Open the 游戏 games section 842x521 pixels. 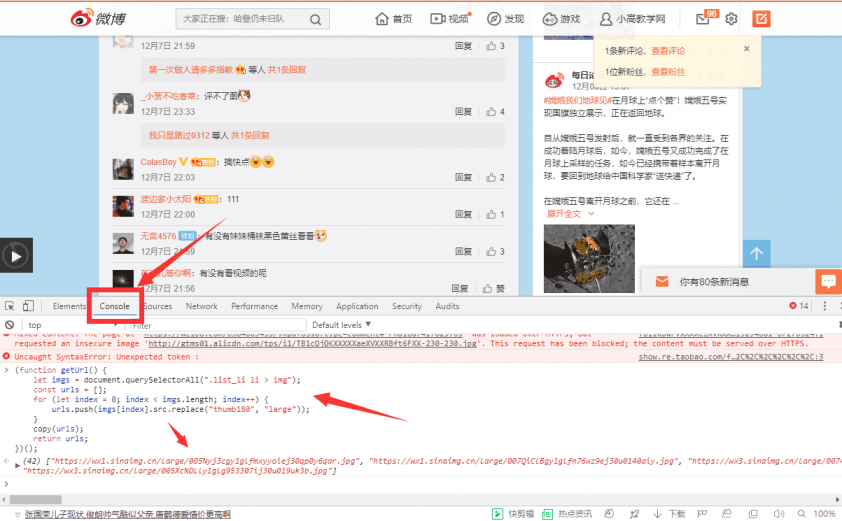[x=561, y=19]
